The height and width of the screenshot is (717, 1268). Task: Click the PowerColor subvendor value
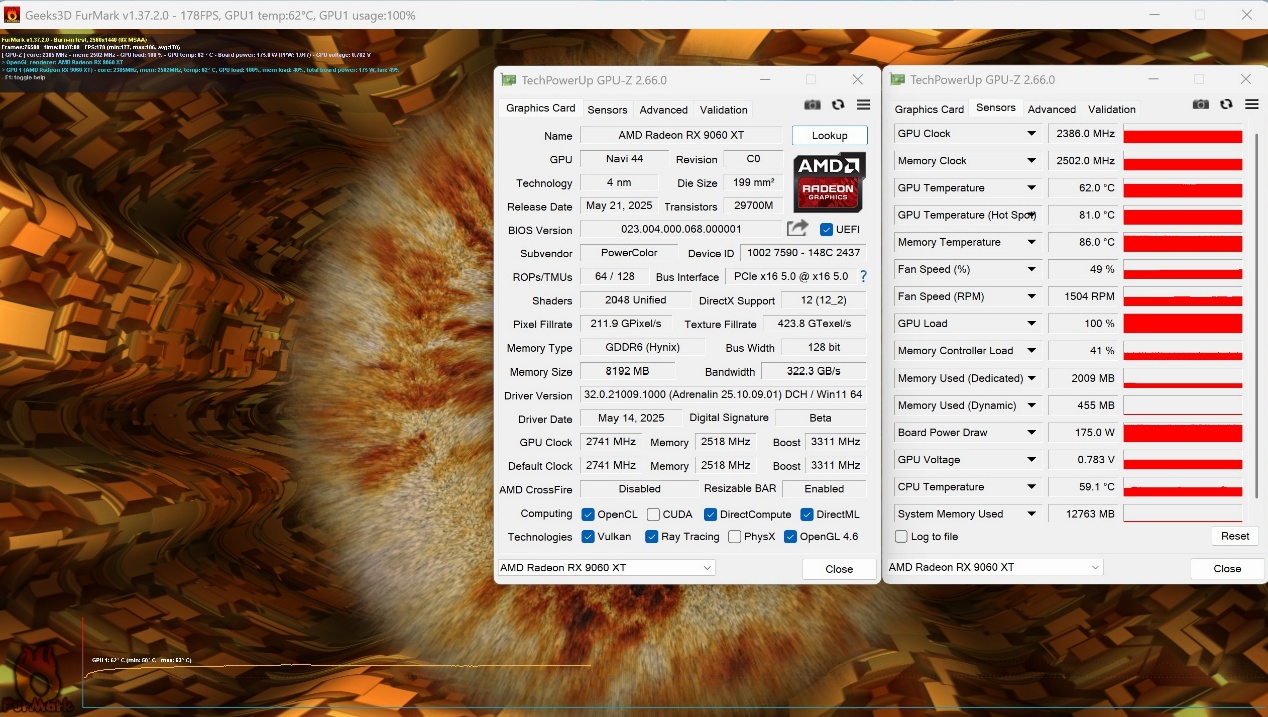coord(630,253)
